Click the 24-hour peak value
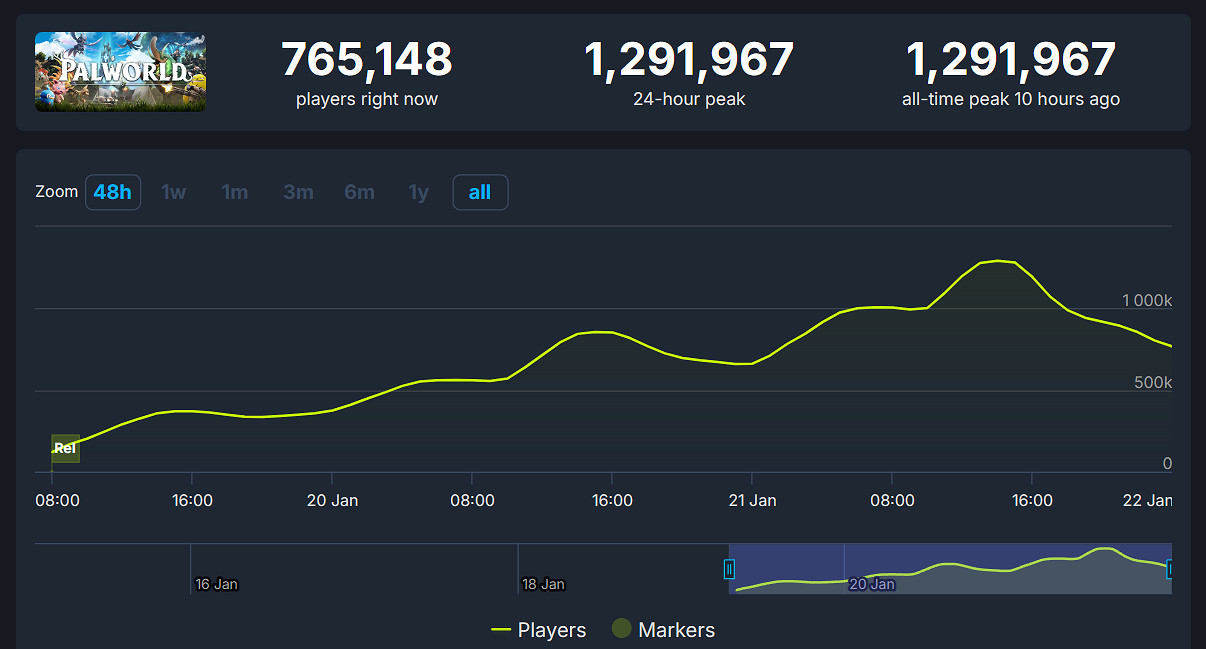This screenshot has height=649, width=1206. 689,60
